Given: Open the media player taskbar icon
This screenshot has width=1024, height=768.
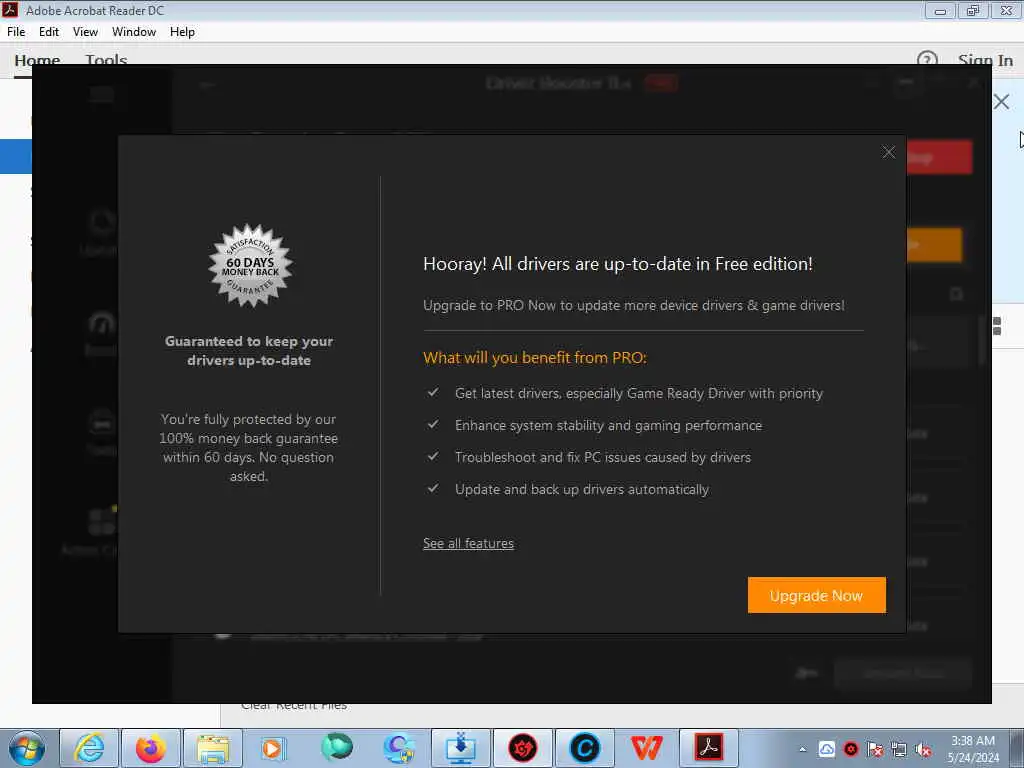Looking at the screenshot, I should (x=273, y=748).
